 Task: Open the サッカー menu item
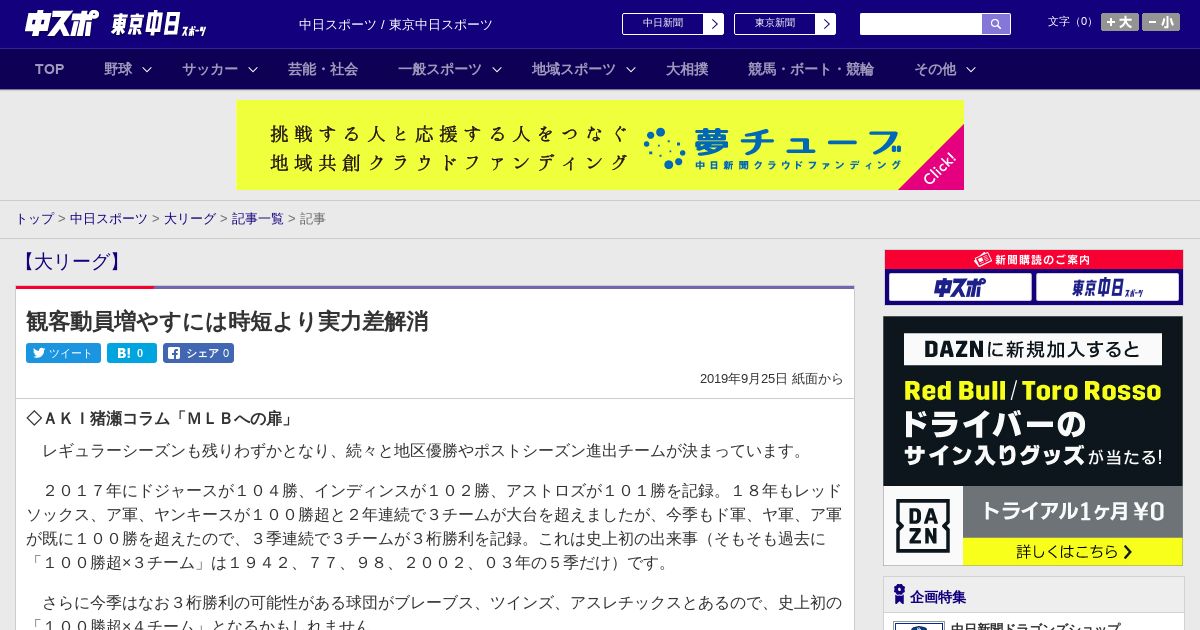point(210,69)
